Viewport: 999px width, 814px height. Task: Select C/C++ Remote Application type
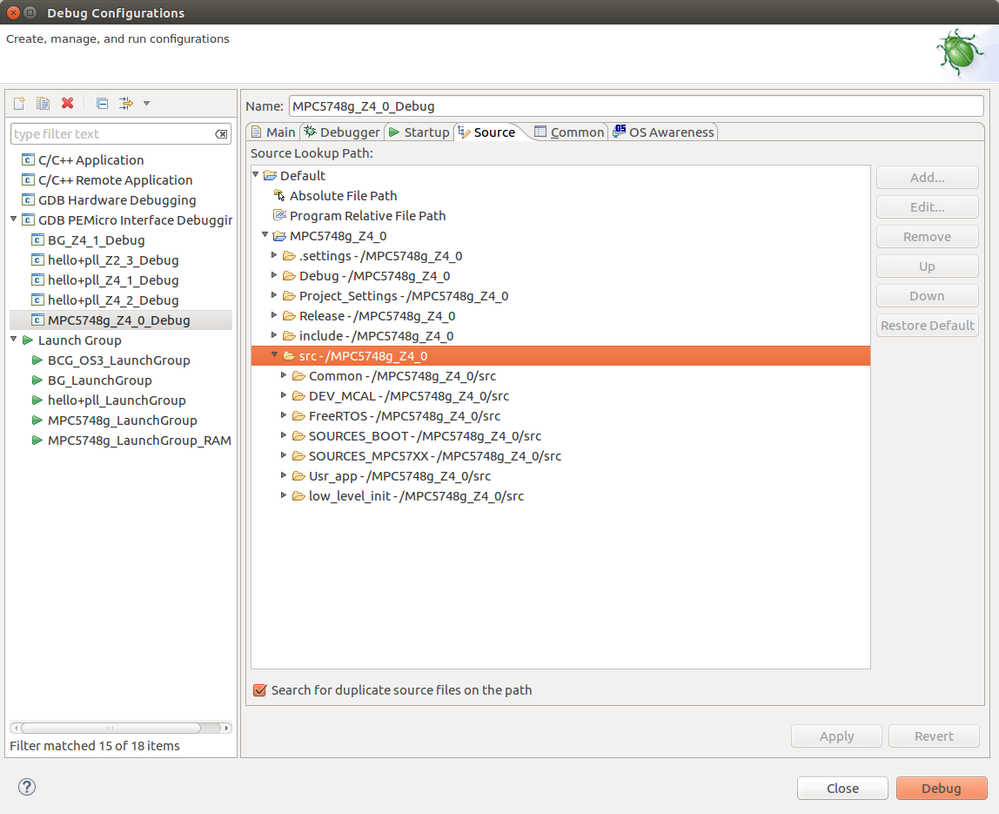(x=115, y=180)
